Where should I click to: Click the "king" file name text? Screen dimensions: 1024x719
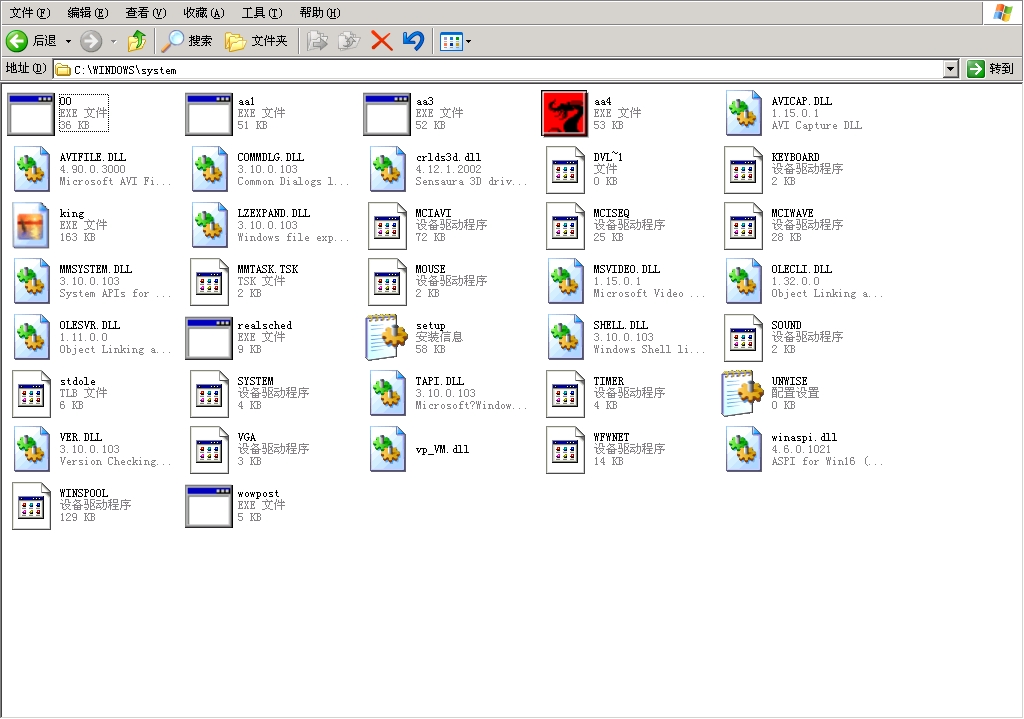(72, 214)
